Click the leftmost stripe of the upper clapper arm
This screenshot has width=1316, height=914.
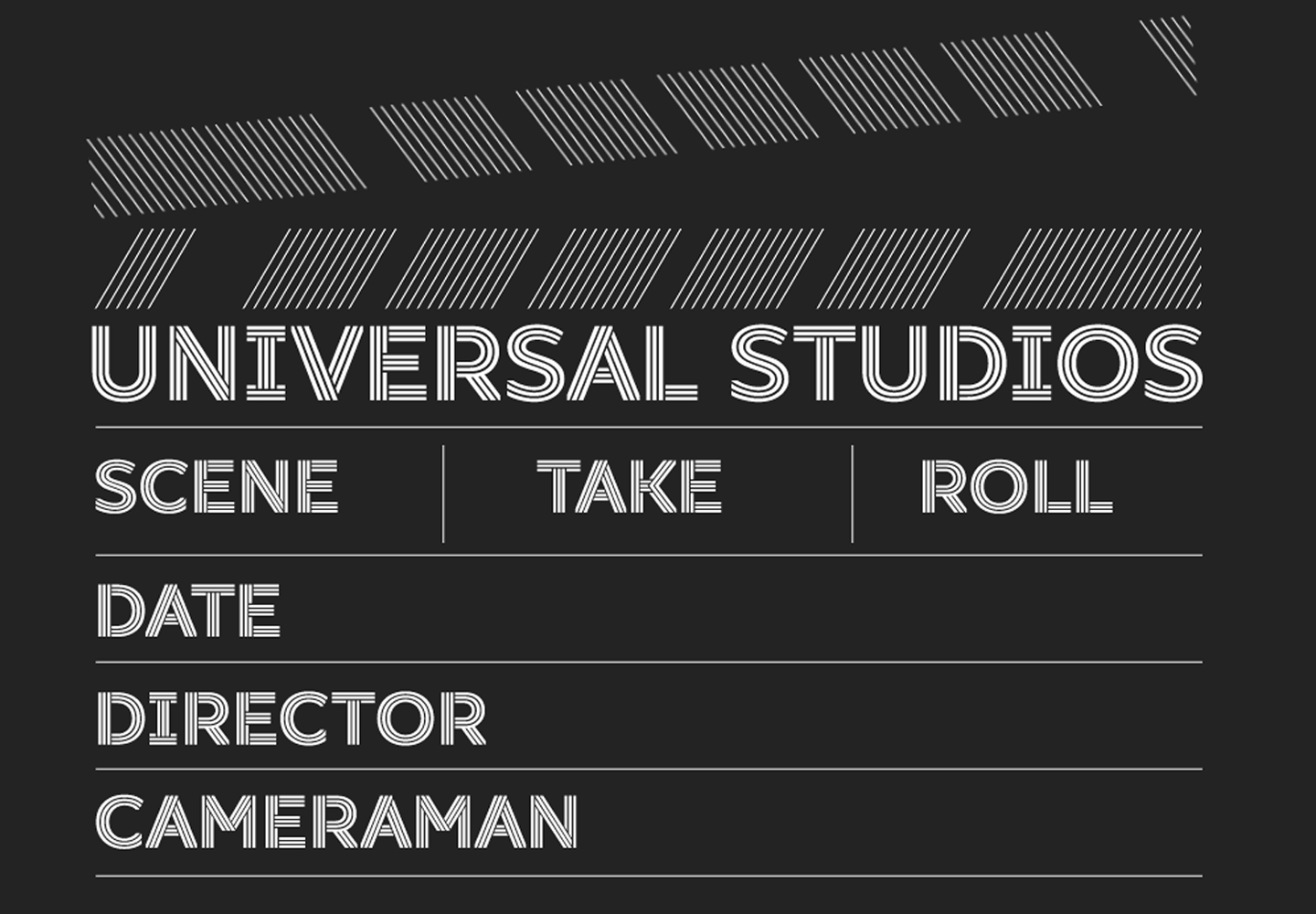point(224,163)
